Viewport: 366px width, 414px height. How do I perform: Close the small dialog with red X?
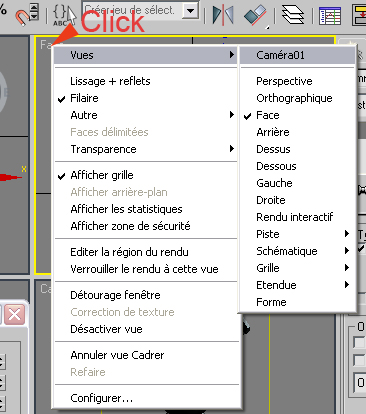15,314
